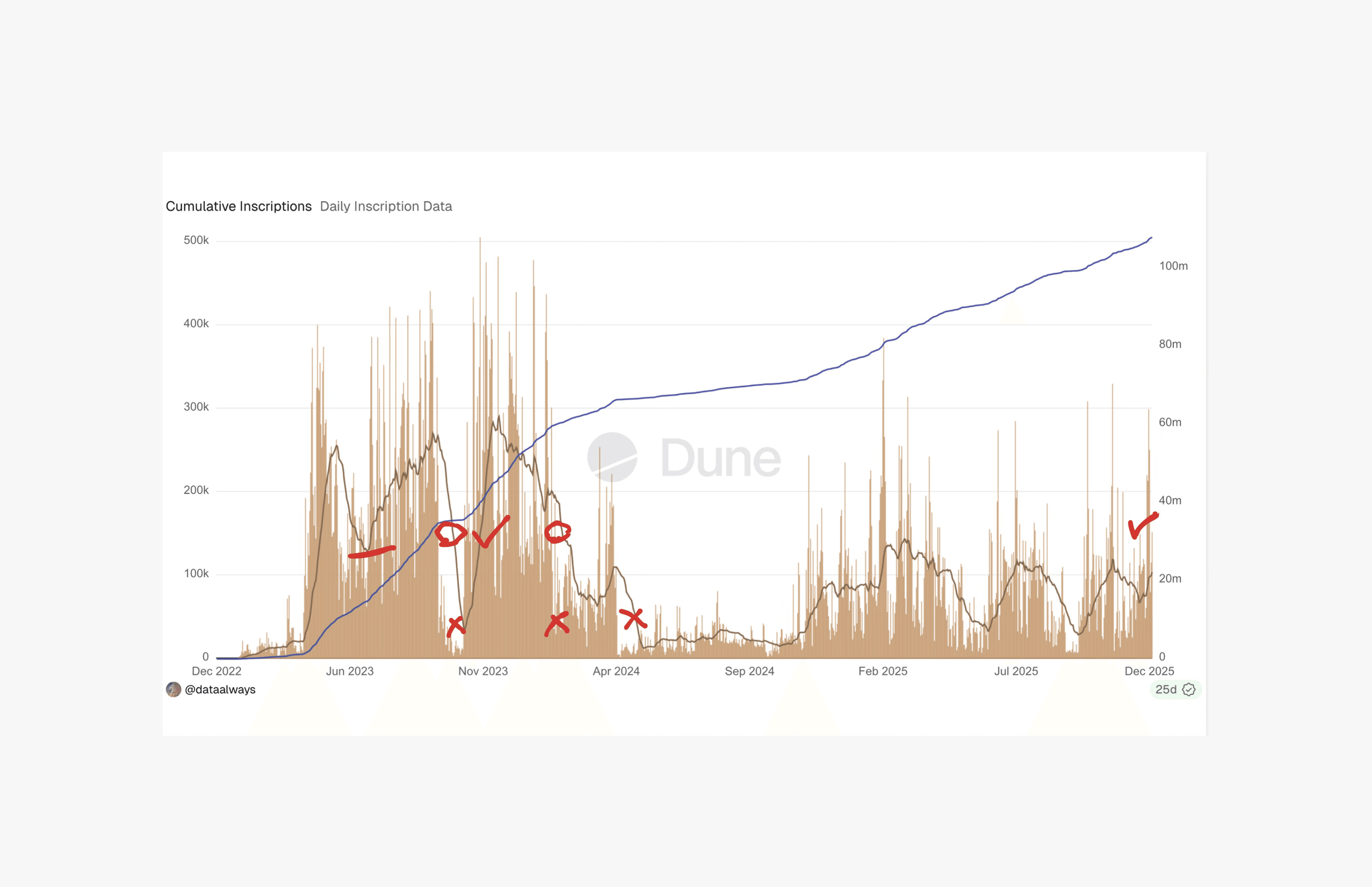Click the 500k left axis label
The image size is (1372, 887).
pos(196,240)
